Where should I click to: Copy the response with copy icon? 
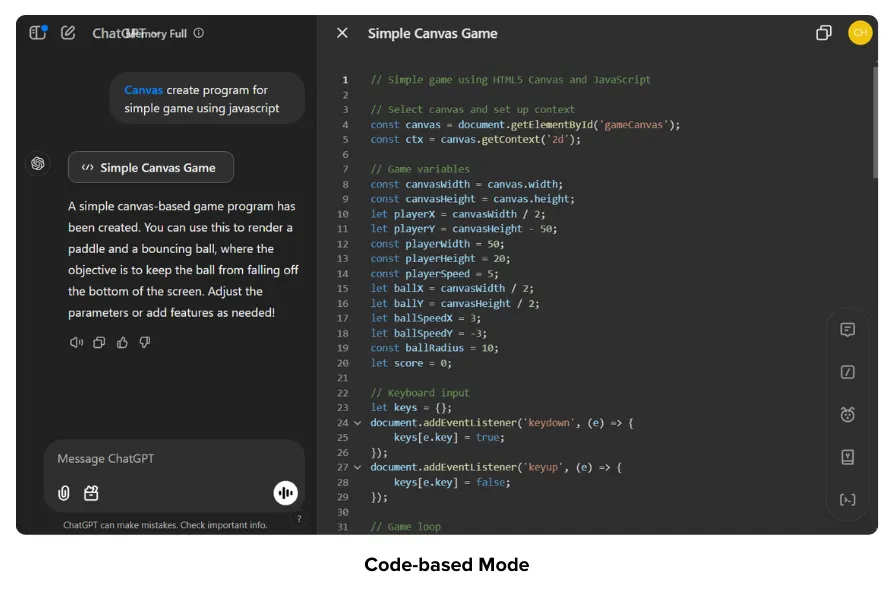point(99,343)
